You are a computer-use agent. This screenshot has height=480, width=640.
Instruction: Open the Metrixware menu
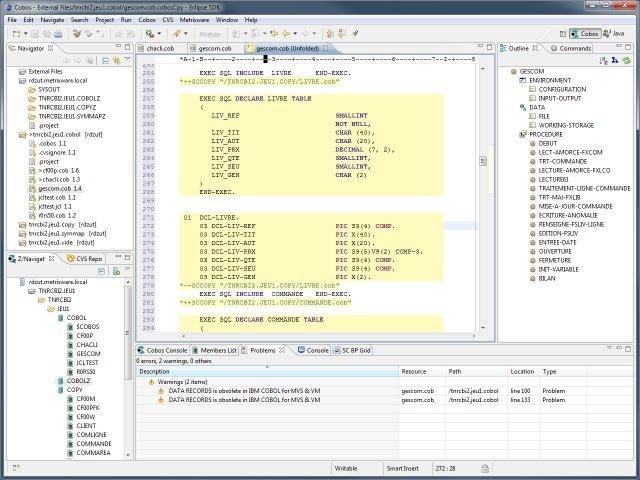point(195,19)
